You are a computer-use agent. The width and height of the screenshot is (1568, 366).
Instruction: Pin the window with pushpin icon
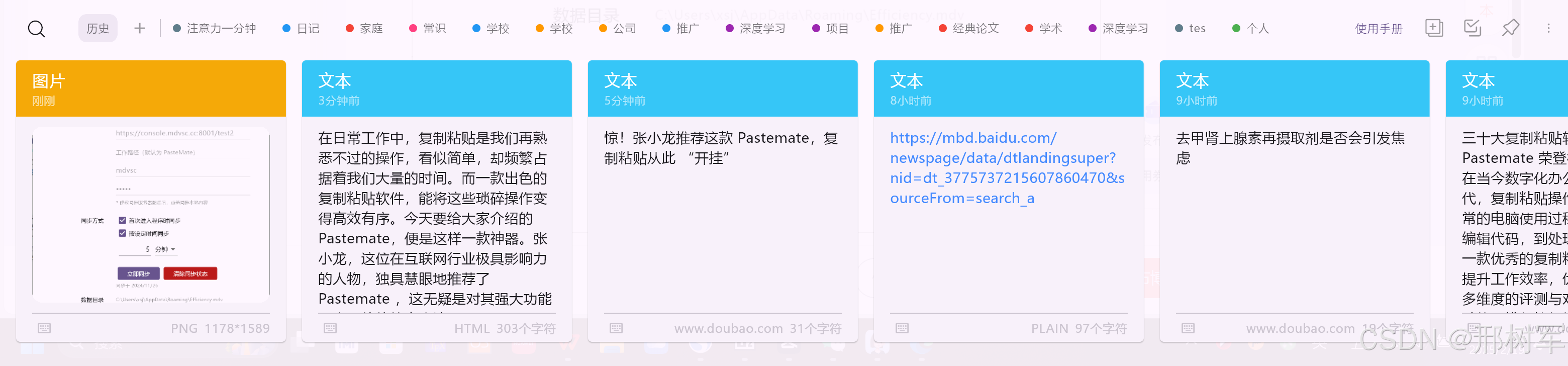click(x=1510, y=28)
